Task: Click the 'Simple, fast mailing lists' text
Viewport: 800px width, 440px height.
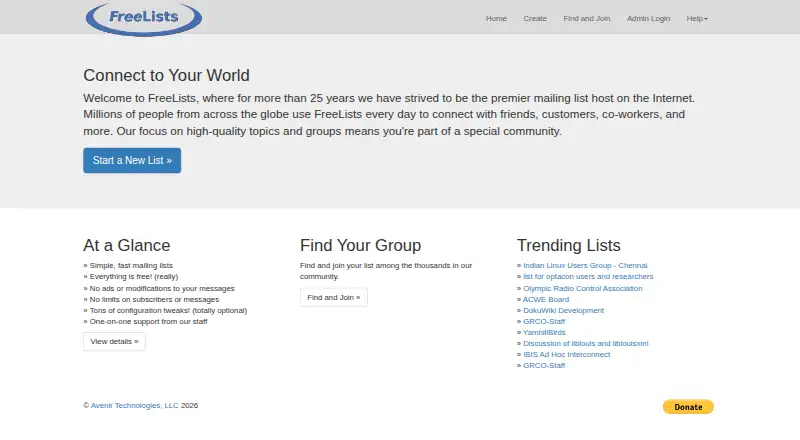Action: point(131,265)
